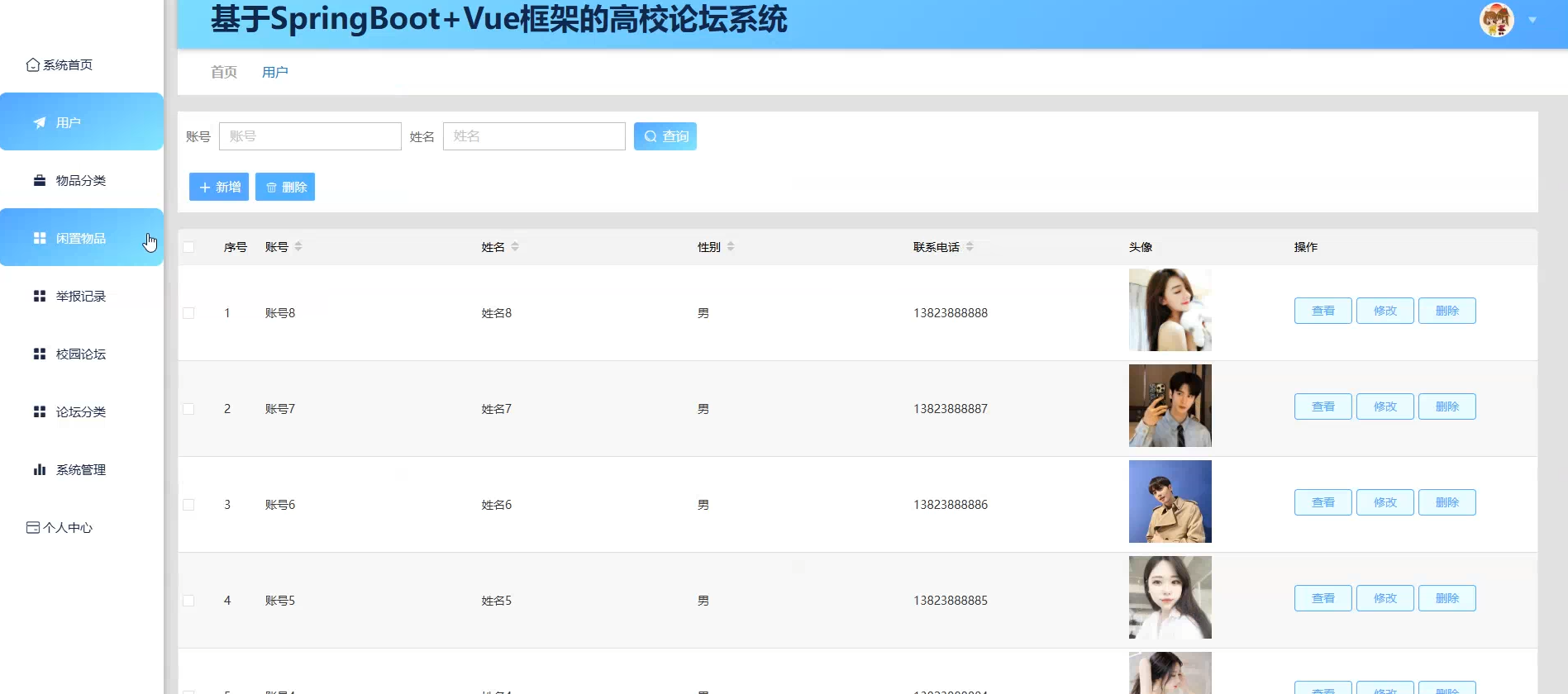Click 修改 for row 账号8
Screen dimensions: 1568x694
pyautogui.click(x=1385, y=311)
